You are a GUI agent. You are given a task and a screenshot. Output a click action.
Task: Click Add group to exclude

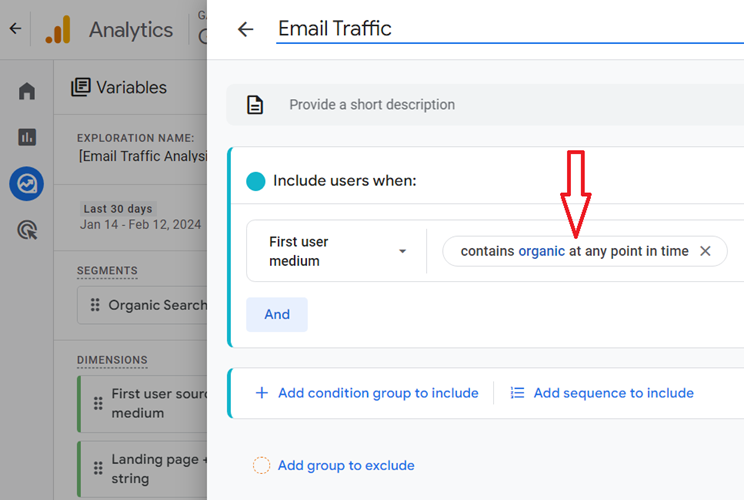(346, 465)
